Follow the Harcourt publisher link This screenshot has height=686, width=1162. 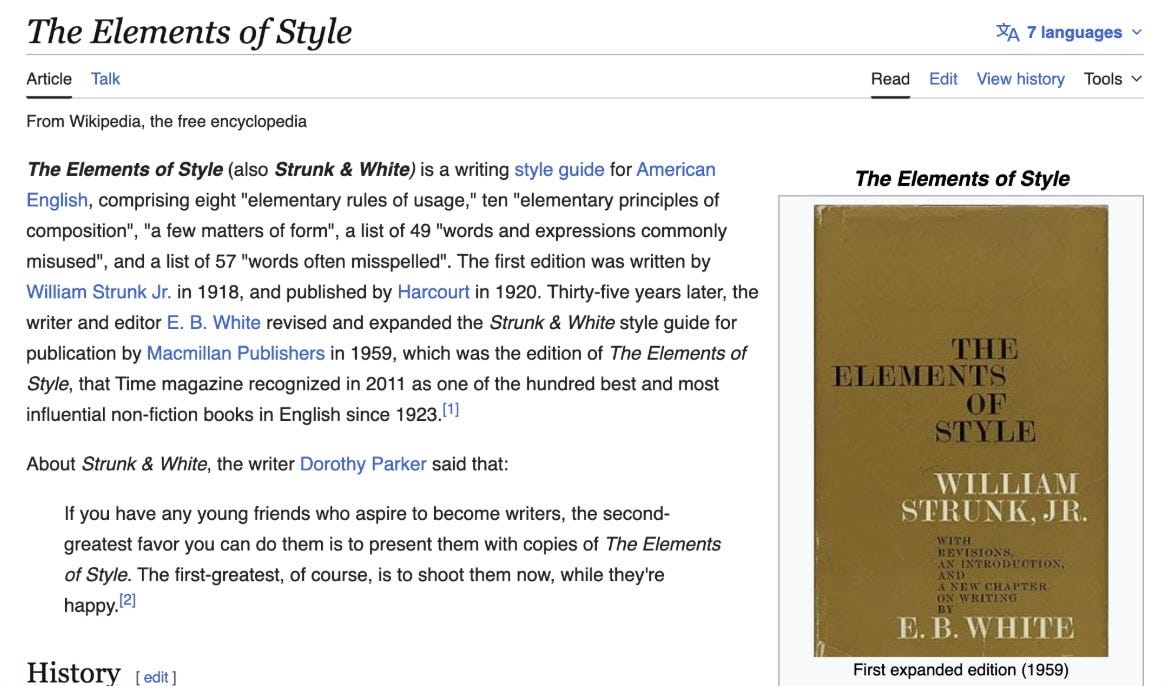(433, 292)
